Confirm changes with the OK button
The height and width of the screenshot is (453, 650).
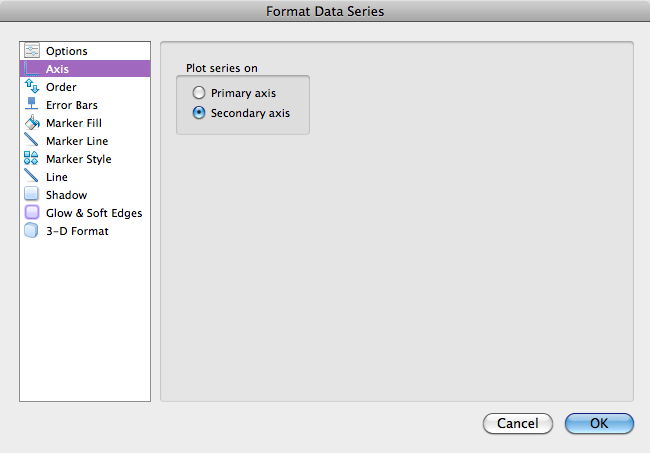click(598, 423)
